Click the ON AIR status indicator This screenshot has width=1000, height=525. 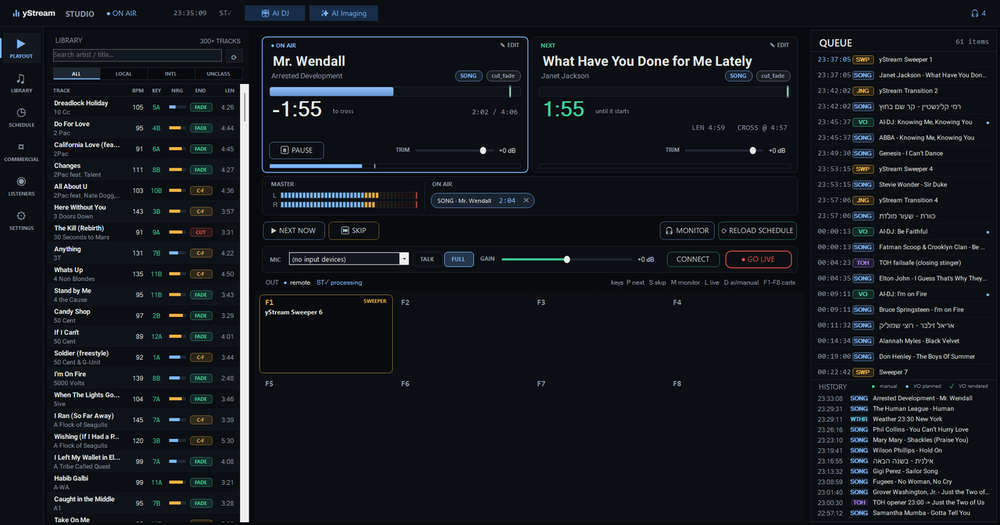click(x=122, y=13)
